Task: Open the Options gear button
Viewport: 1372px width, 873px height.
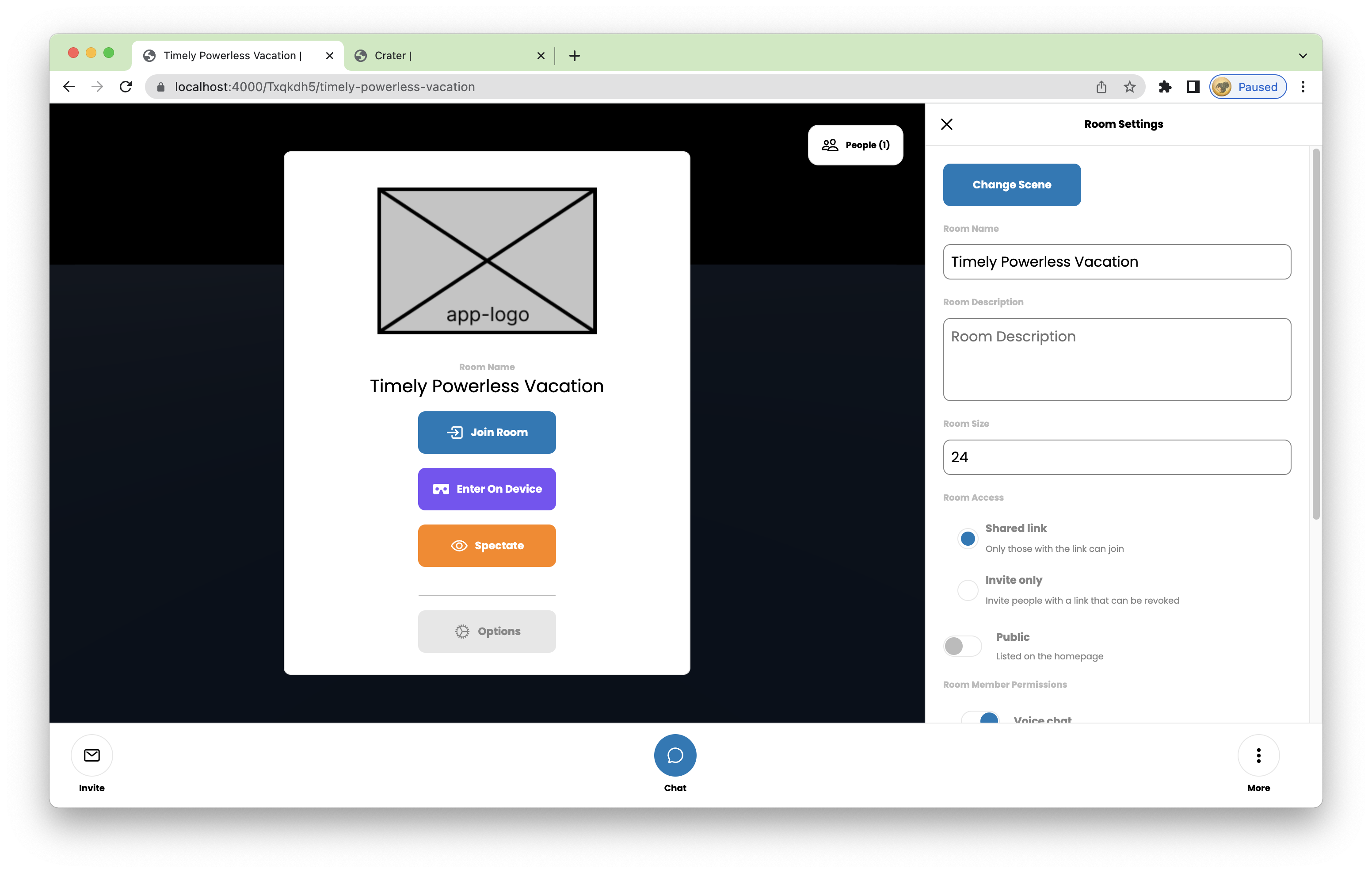Action: 487,631
